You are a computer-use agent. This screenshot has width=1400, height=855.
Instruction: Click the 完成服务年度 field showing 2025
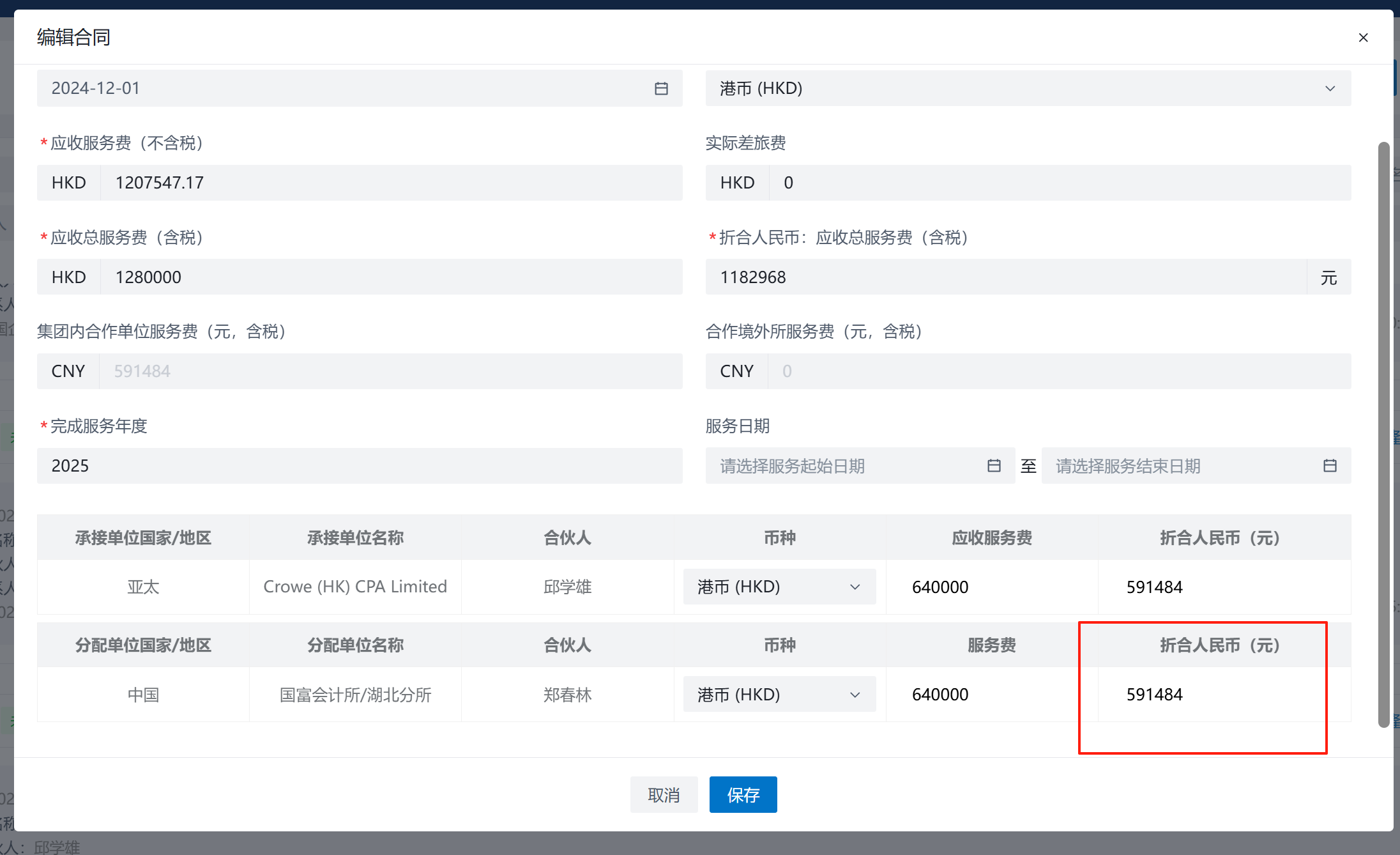point(359,466)
